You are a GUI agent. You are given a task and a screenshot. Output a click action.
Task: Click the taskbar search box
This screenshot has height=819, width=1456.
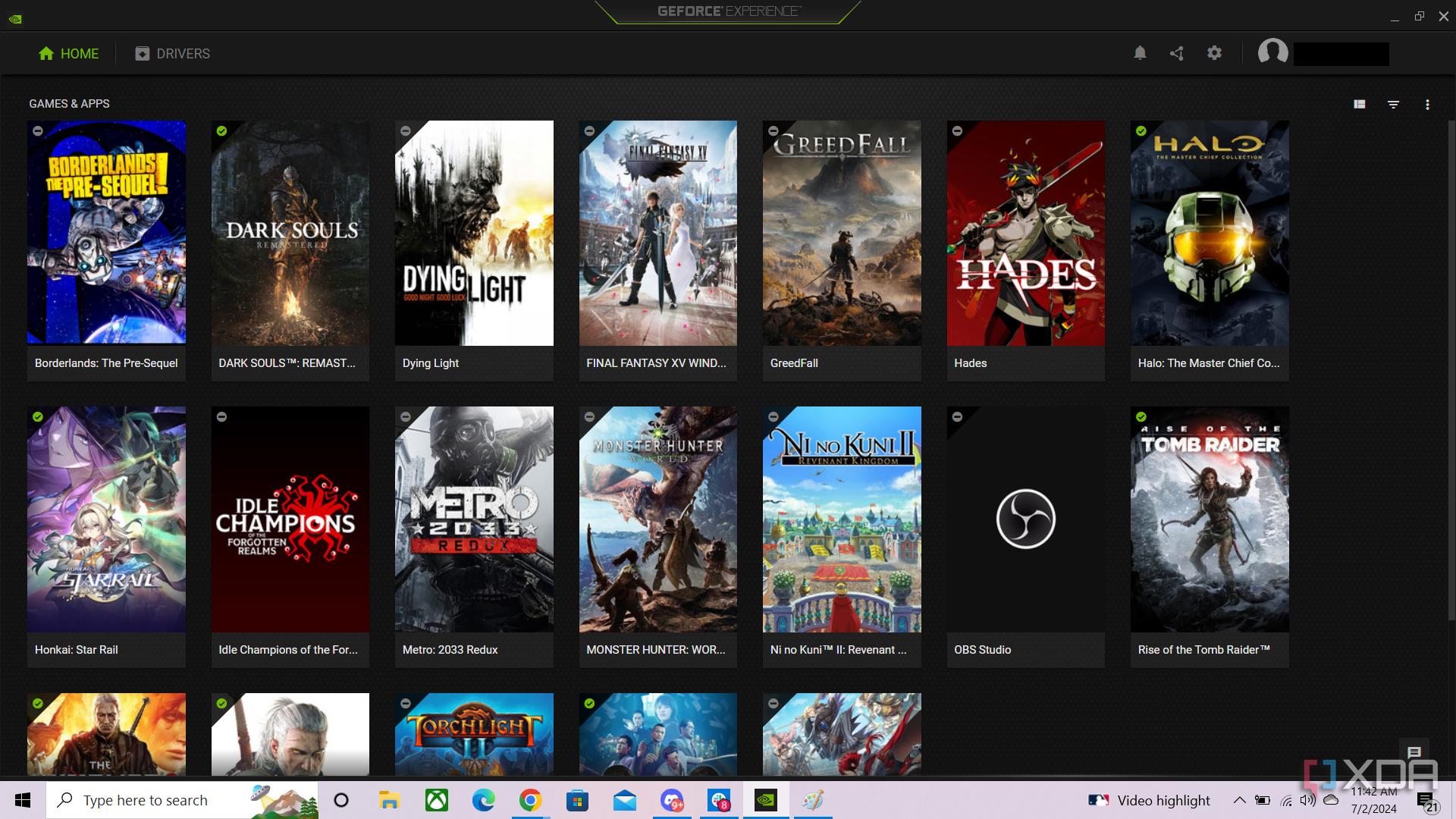pos(182,800)
